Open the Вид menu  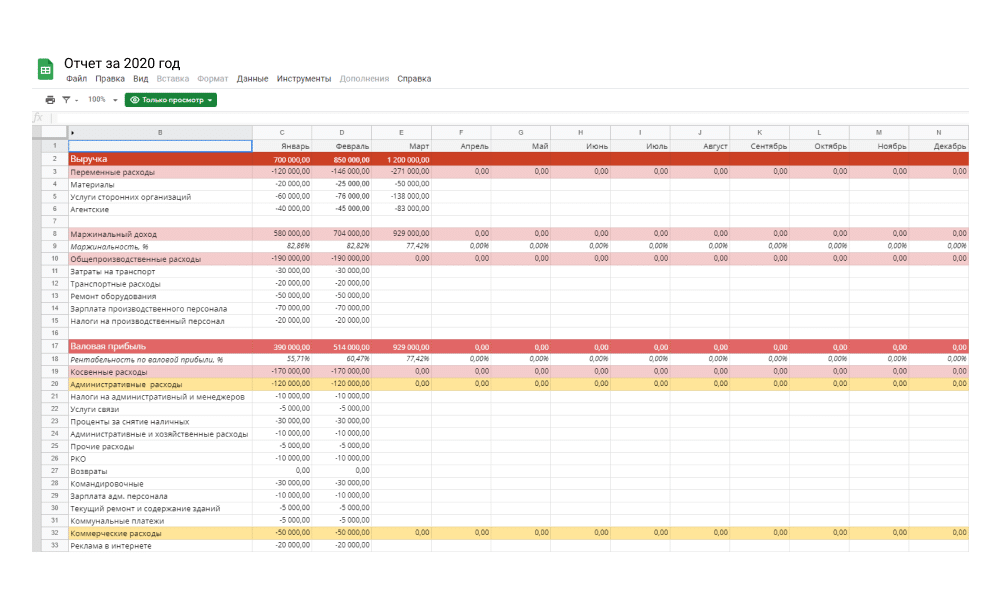[140, 78]
